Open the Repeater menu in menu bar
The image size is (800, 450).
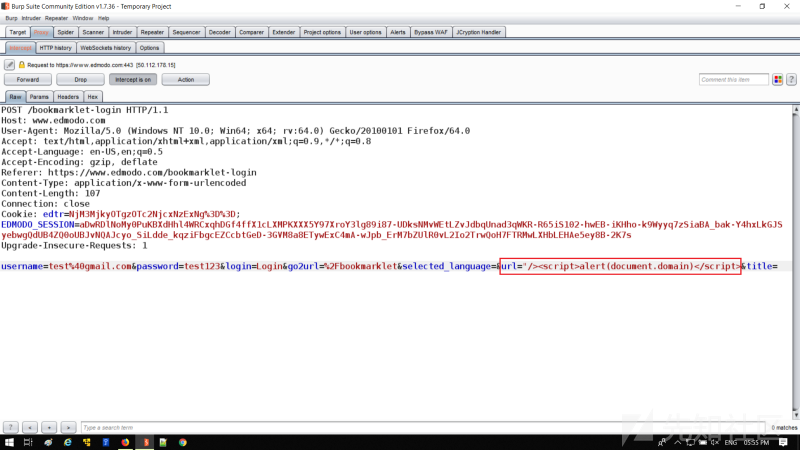tap(56, 18)
